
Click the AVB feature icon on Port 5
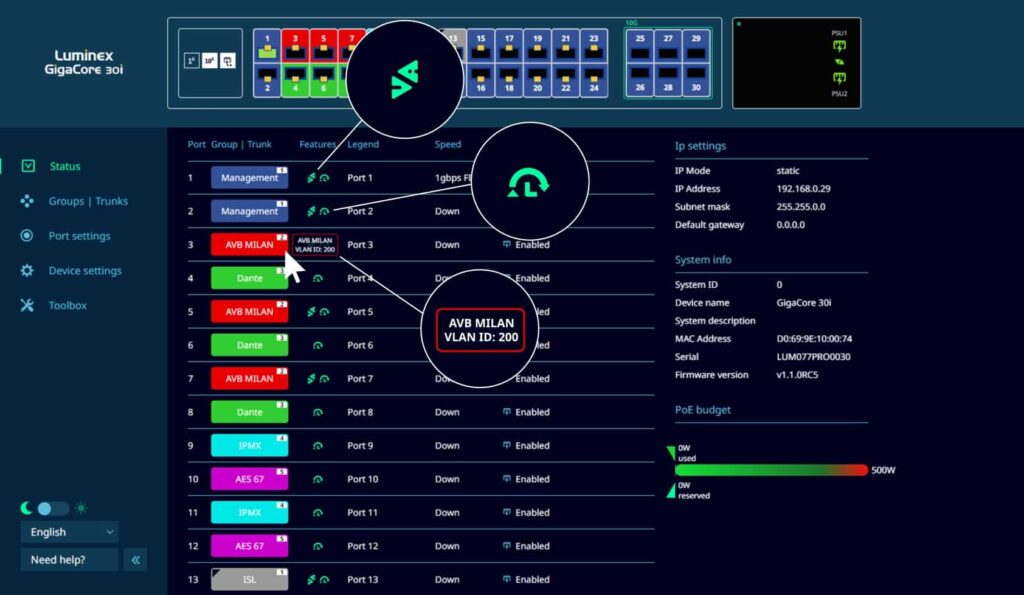coord(311,312)
